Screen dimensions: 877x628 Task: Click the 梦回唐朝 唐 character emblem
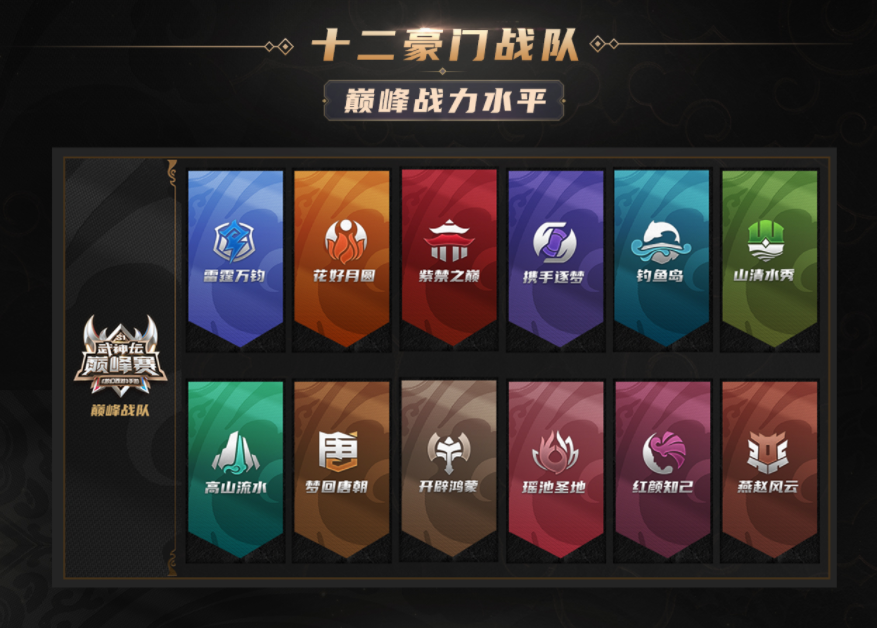pos(338,451)
